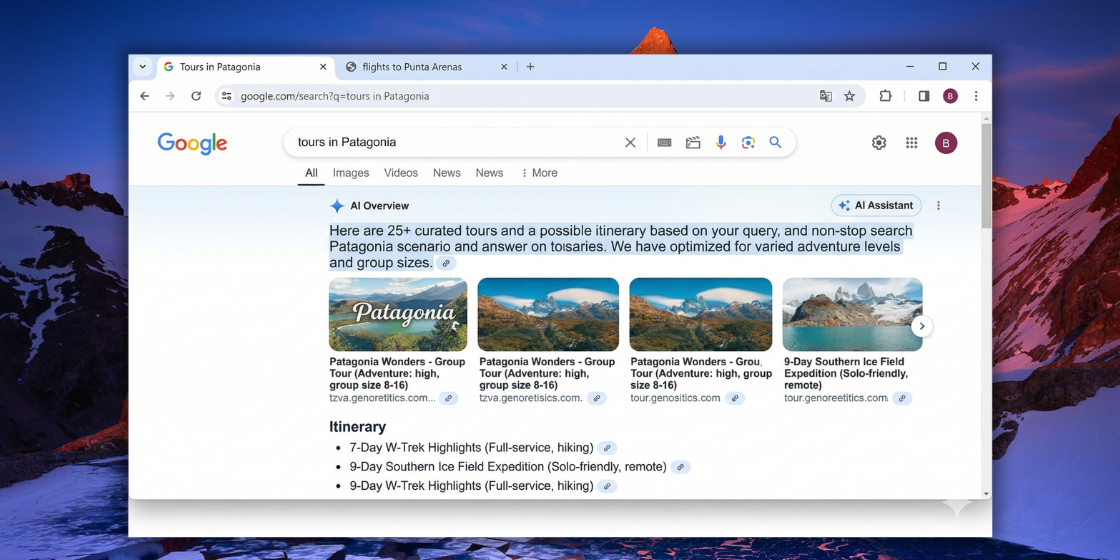Visit tour.genositics.com source link
This screenshot has height=560, width=1120.
675,398
